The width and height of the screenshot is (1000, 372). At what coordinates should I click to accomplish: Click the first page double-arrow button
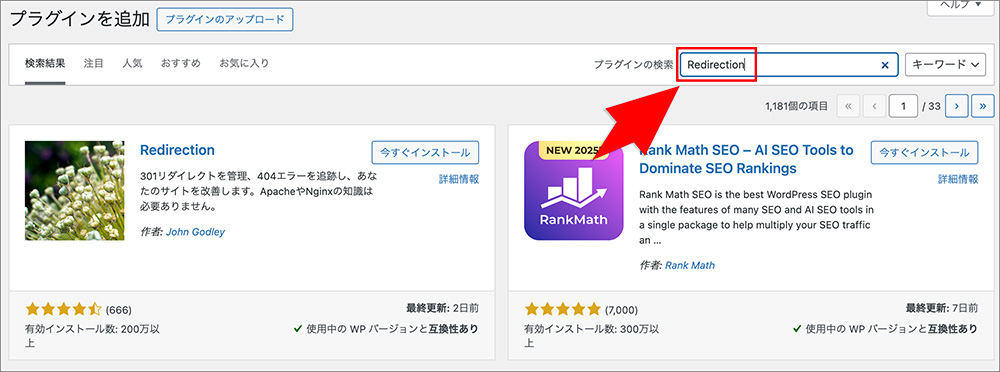[x=848, y=107]
